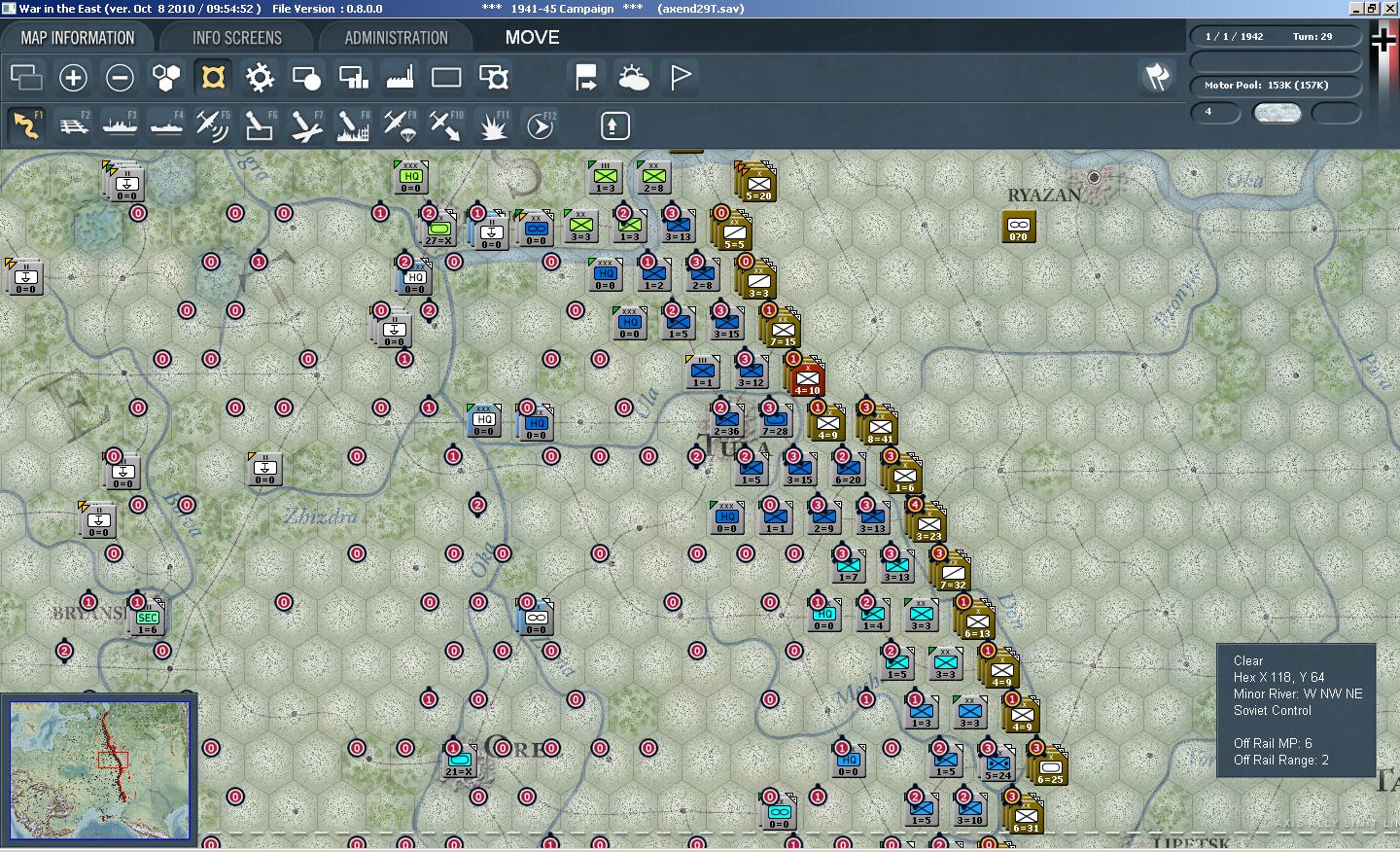Select the Soviet stack labeled 6=31
1400x852 pixels.
1026,815
